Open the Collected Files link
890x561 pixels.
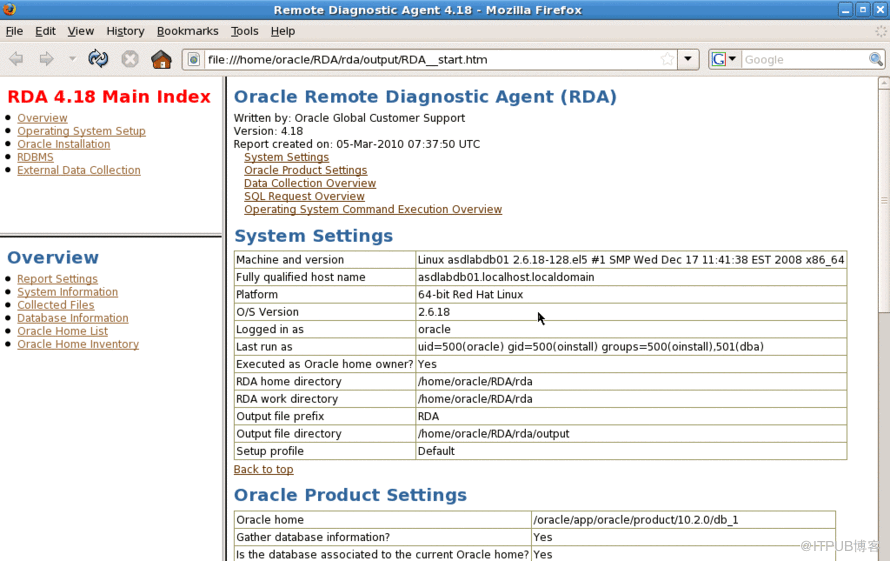pos(56,305)
